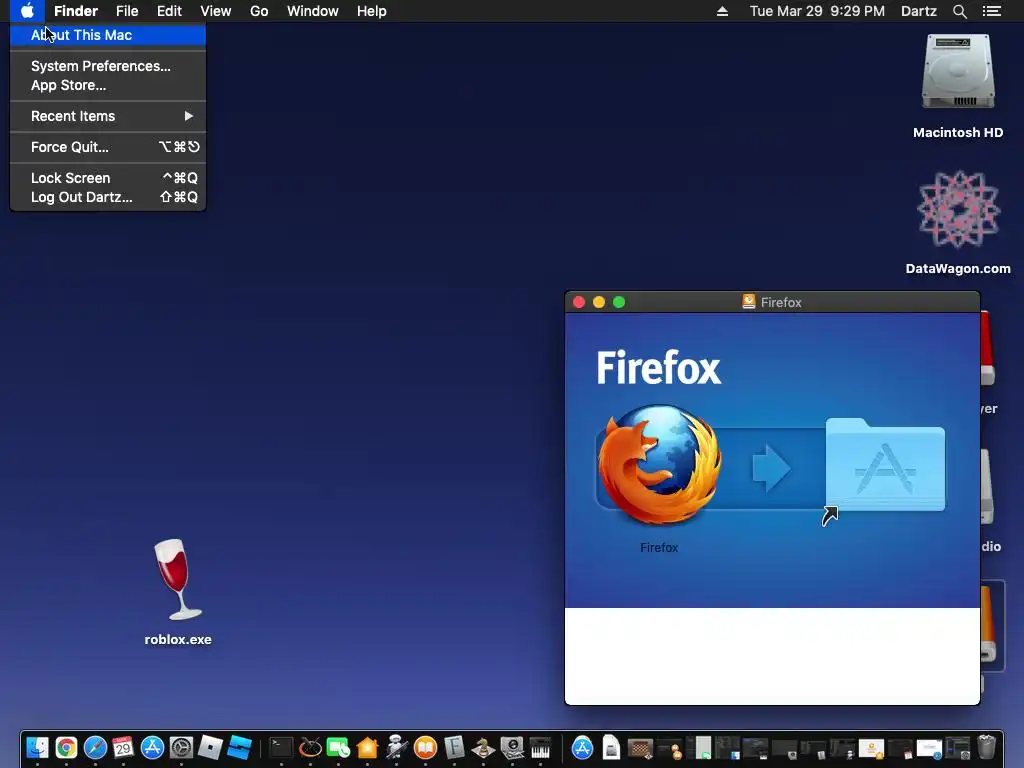The width and height of the screenshot is (1024, 768).
Task: Open the File menu
Action: tap(127, 11)
